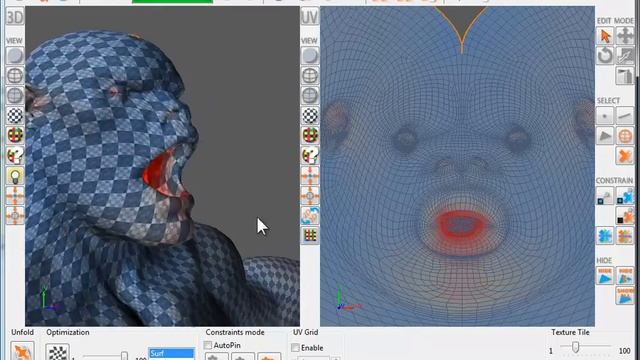Click the UV viewport header icon
This screenshot has height=360, width=640.
point(310,17)
